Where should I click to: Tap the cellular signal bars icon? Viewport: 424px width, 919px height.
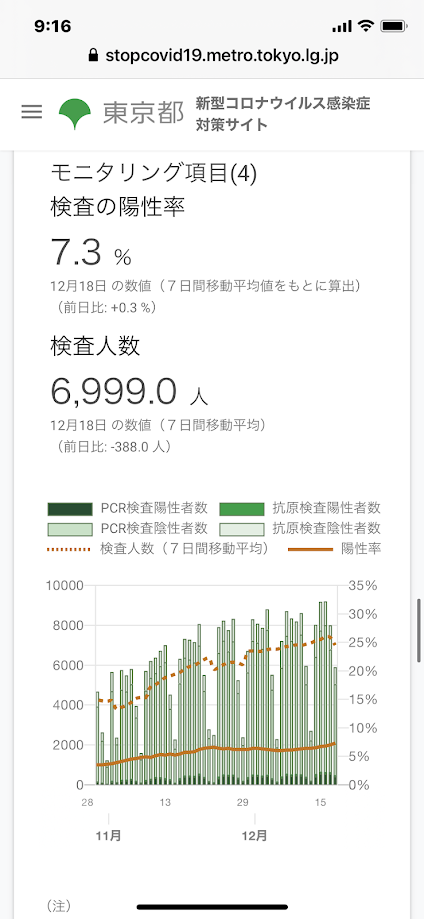click(x=341, y=27)
